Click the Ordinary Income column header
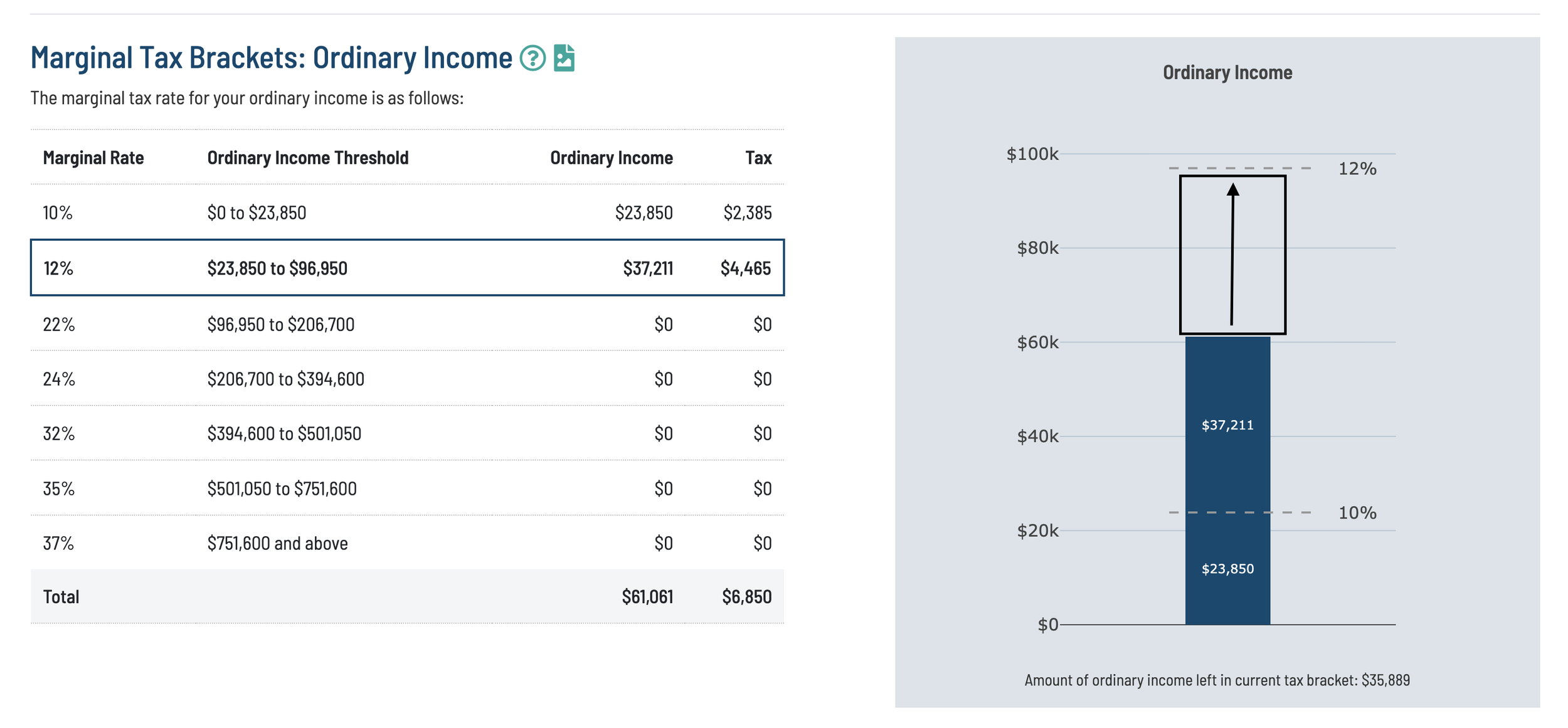This screenshot has height=728, width=1568. (611, 157)
